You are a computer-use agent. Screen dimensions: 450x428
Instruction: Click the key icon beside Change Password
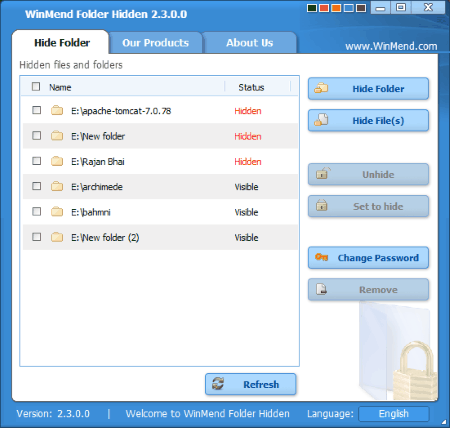pyautogui.click(x=322, y=257)
